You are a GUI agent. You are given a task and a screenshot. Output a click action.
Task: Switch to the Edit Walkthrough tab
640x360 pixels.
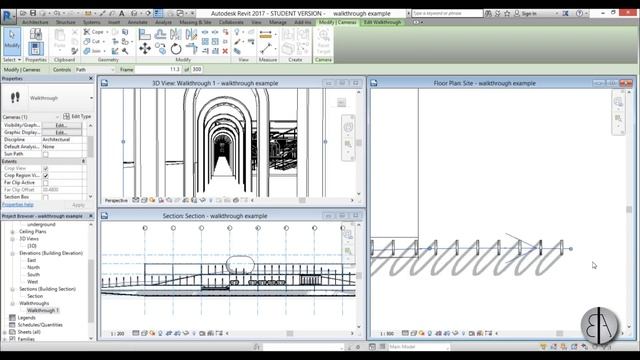(382, 22)
